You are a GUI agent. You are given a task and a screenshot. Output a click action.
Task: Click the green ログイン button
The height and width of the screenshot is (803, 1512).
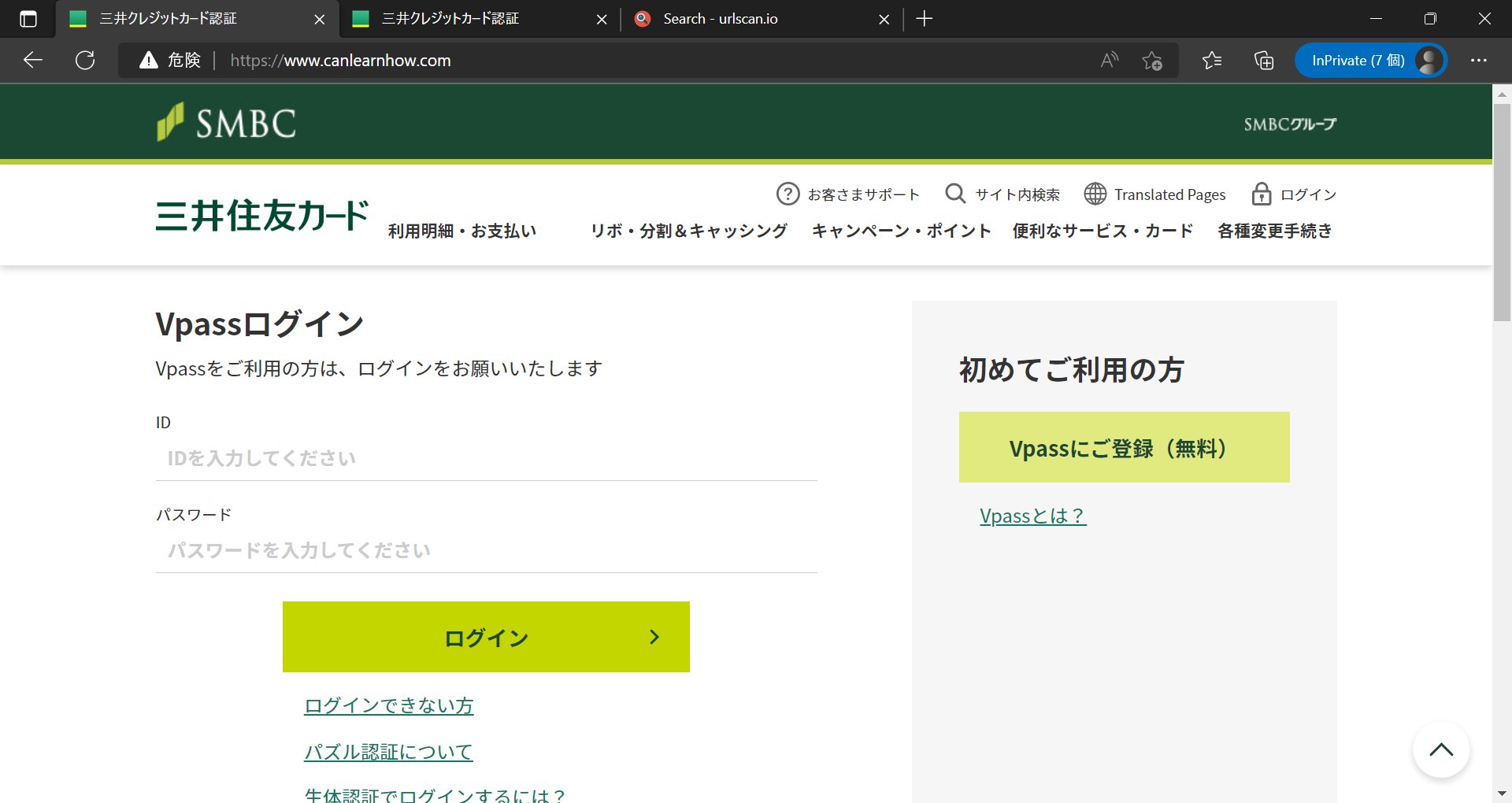coord(486,637)
